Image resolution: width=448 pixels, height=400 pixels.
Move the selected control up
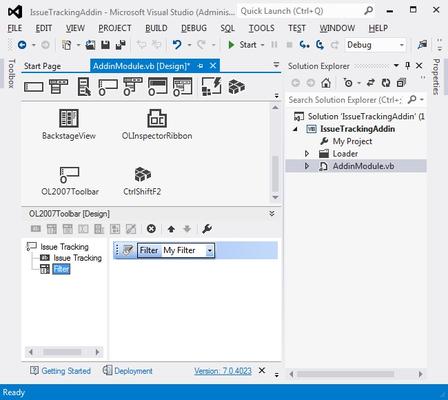(x=171, y=229)
